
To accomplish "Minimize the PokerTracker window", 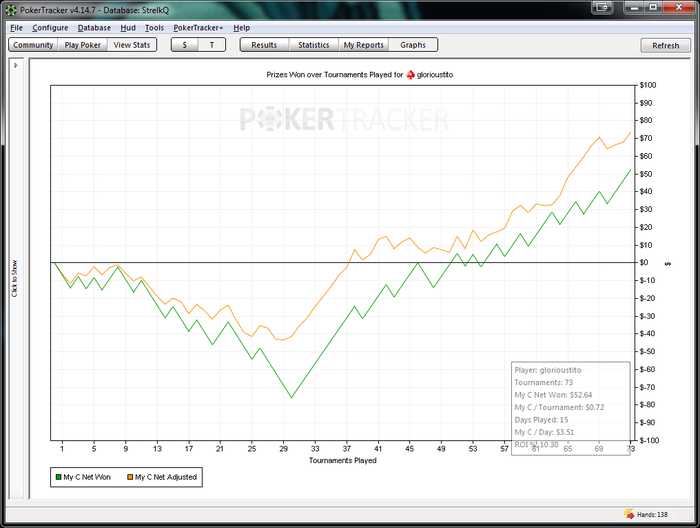I will tap(633, 7).
